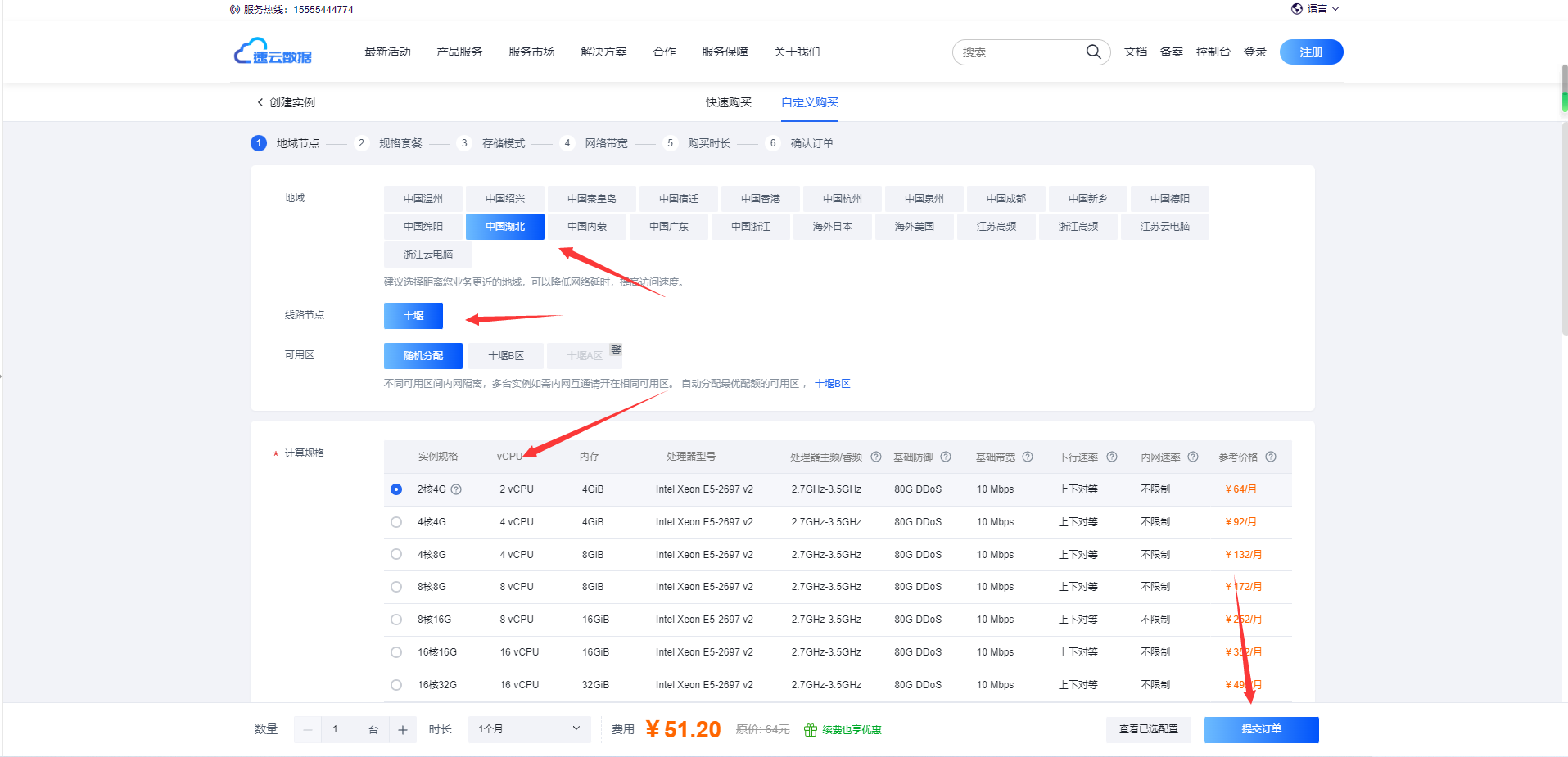Screen dimensions: 1568x757
Task: Select the 江苏高频 region
Action: tap(996, 227)
